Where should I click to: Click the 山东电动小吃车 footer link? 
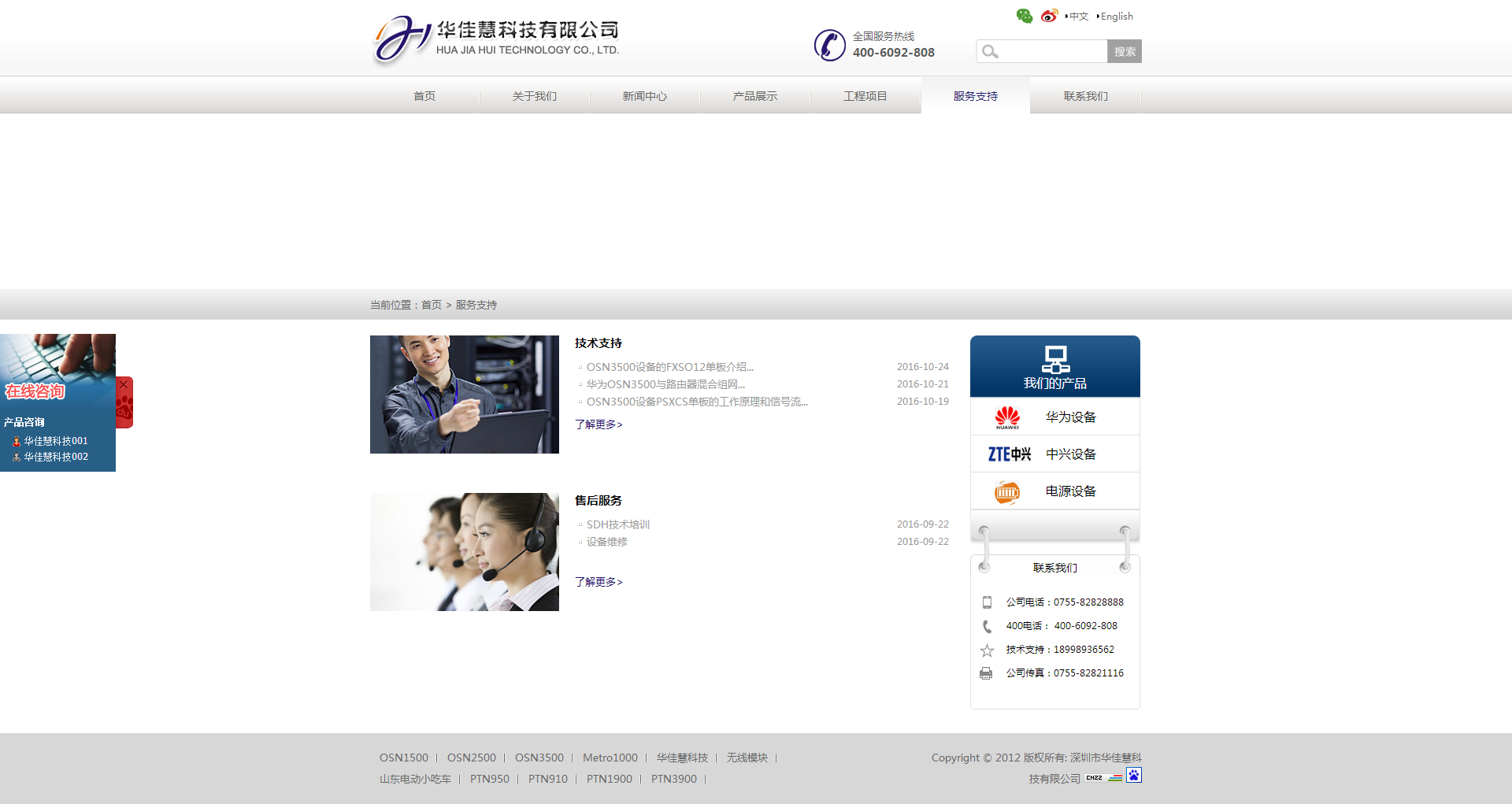pyautogui.click(x=415, y=780)
